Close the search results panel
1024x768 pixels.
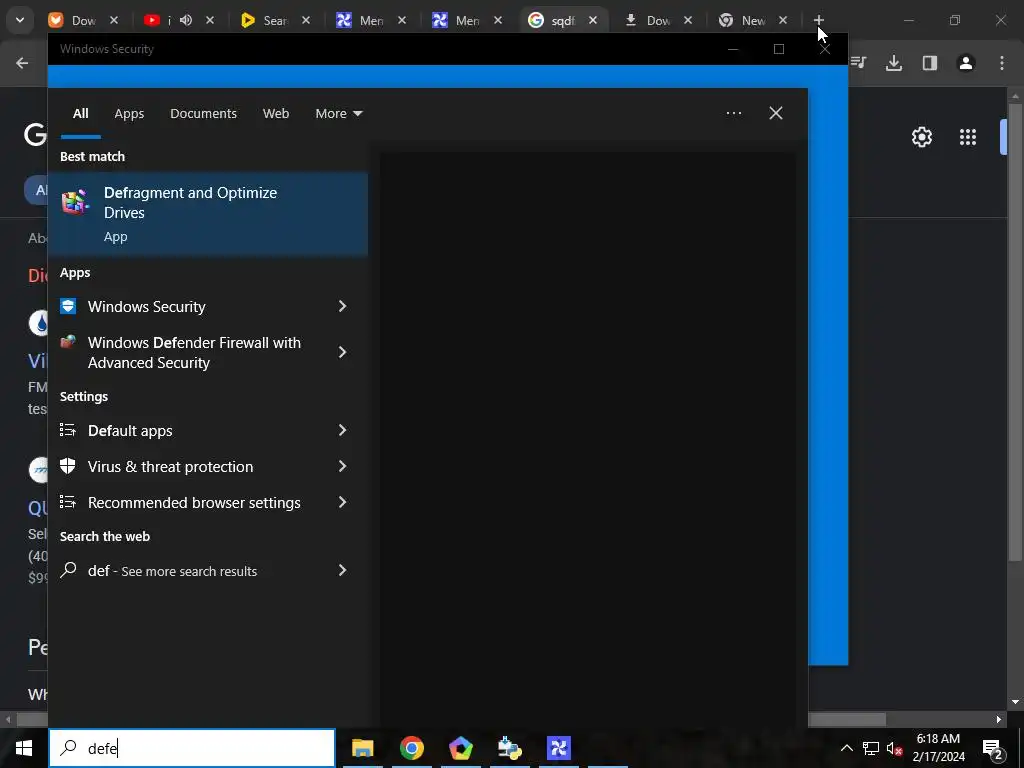point(775,113)
